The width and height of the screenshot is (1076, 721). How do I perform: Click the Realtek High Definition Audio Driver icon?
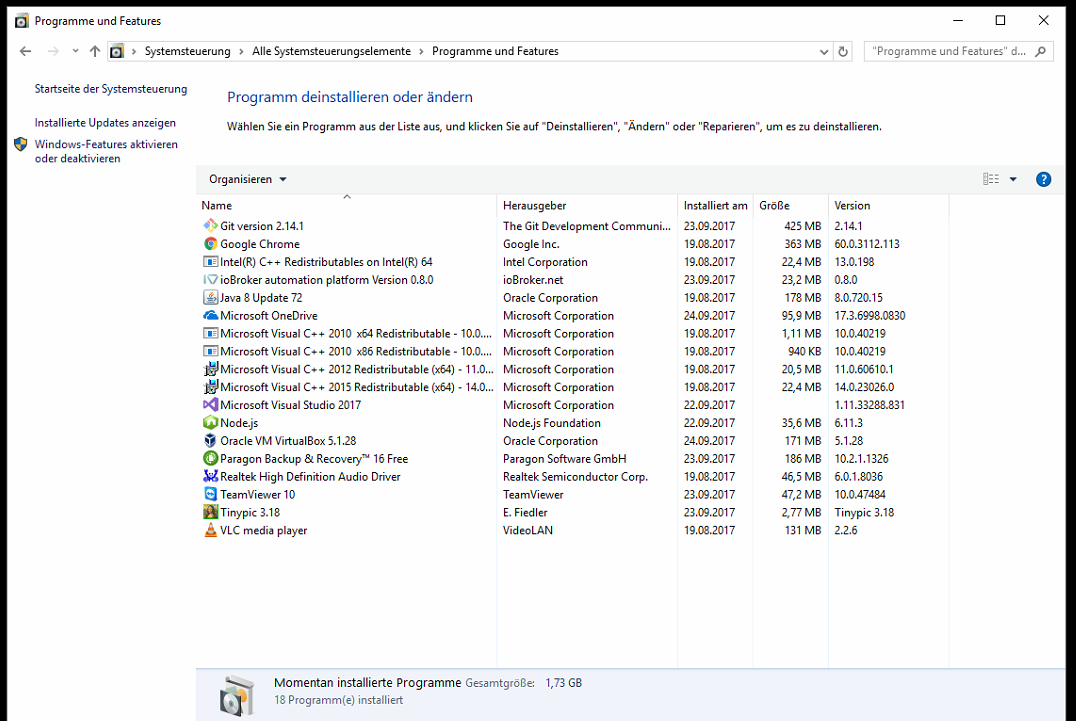click(210, 476)
